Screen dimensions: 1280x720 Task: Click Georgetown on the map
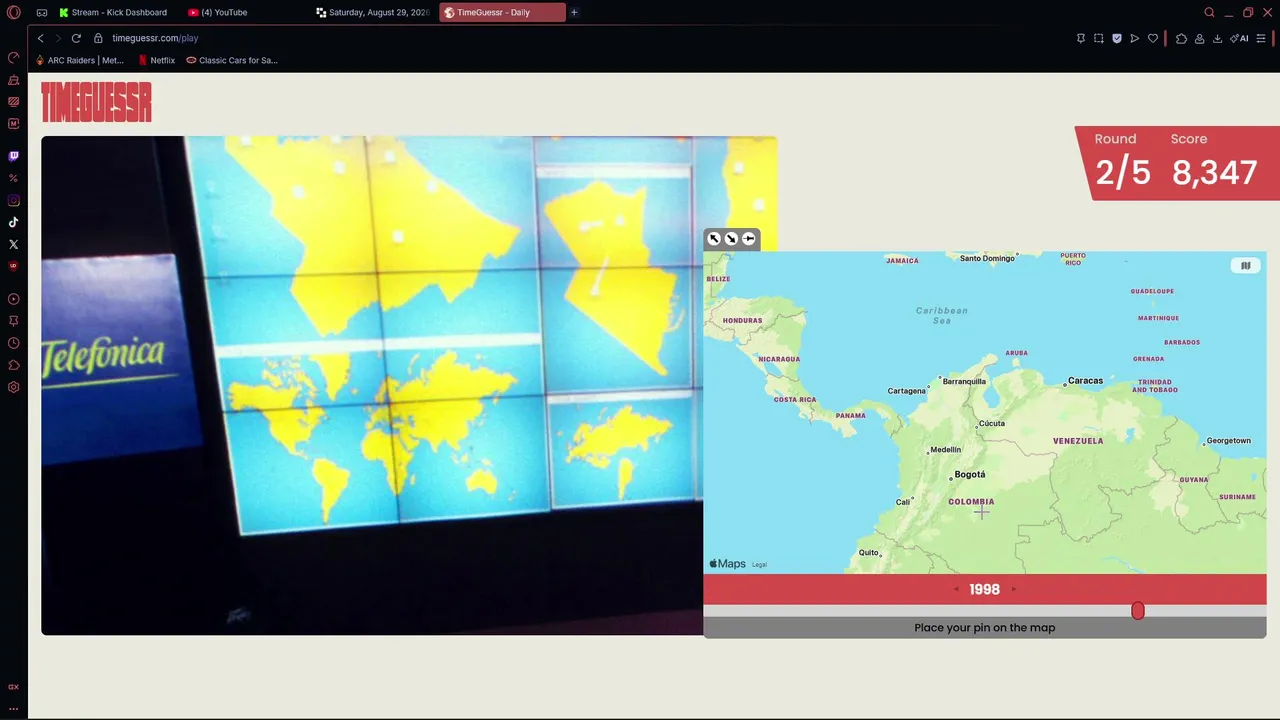click(x=1228, y=441)
